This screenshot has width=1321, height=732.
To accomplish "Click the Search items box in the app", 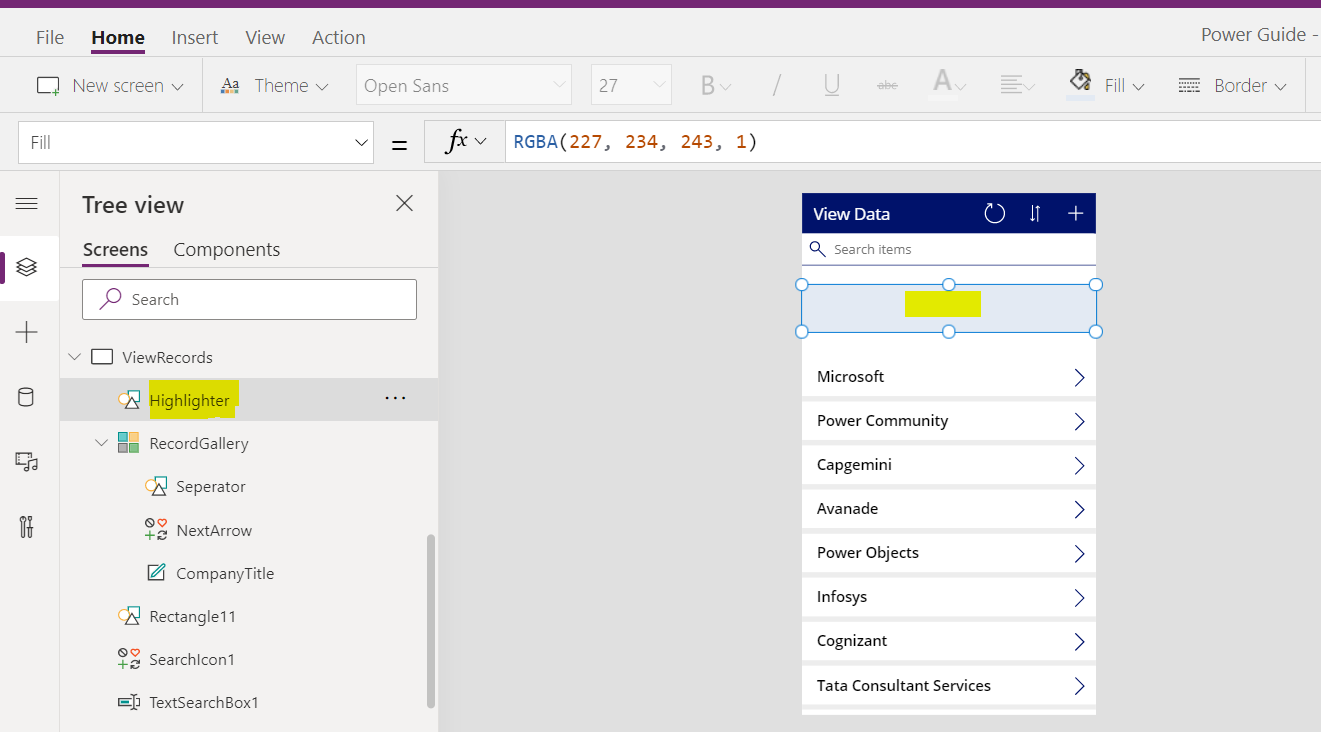I will coord(949,249).
